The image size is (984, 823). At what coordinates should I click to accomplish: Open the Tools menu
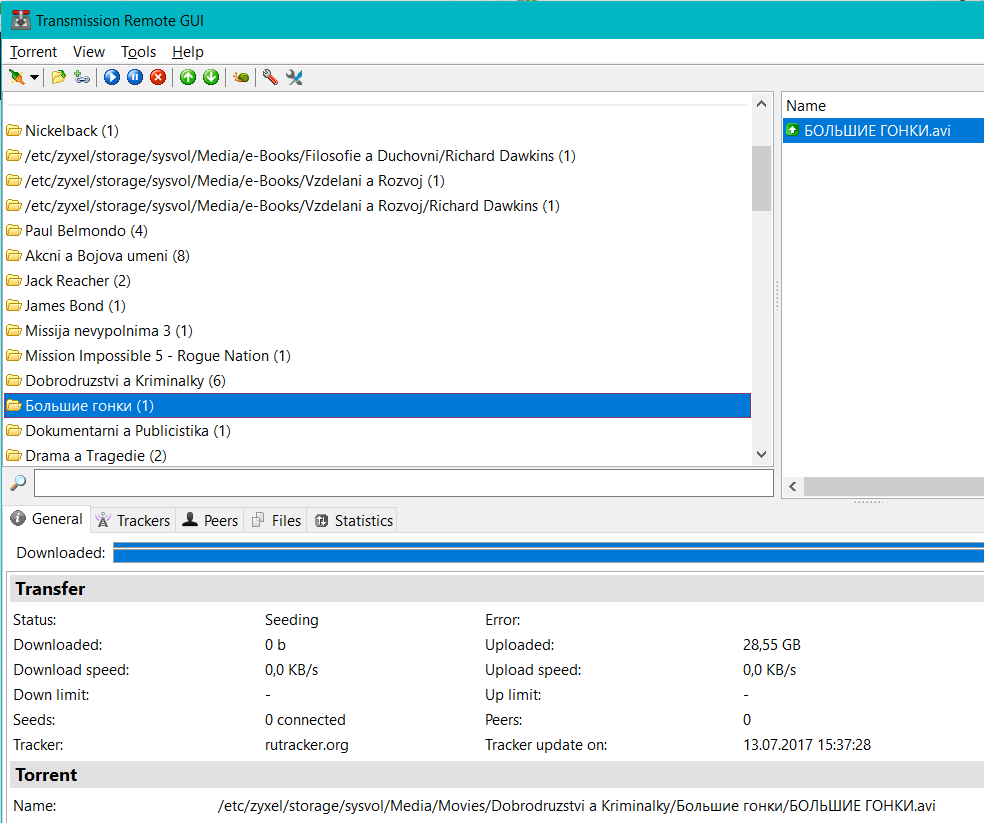click(x=138, y=51)
